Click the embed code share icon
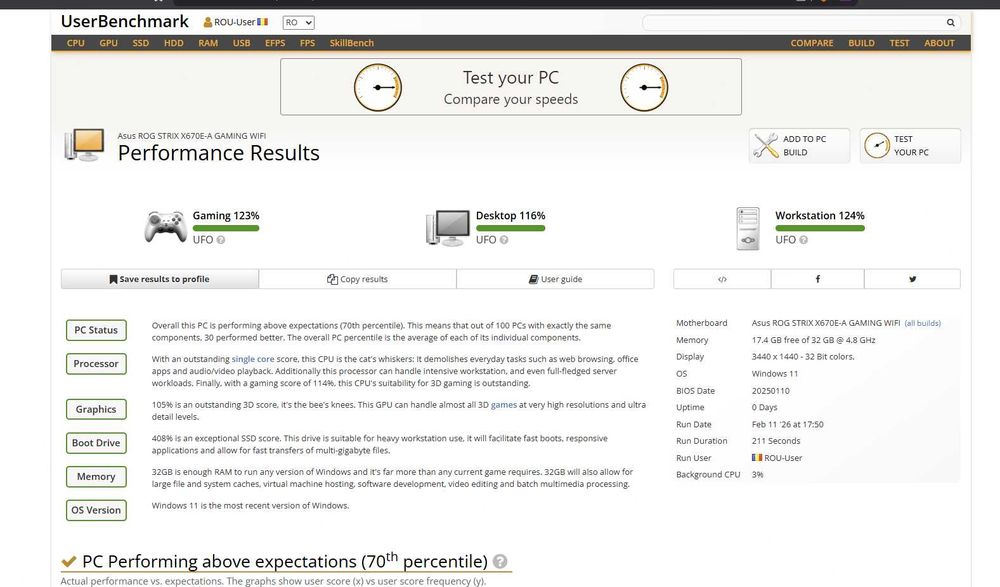Screen dimensions: 1000x587 tap(722, 279)
